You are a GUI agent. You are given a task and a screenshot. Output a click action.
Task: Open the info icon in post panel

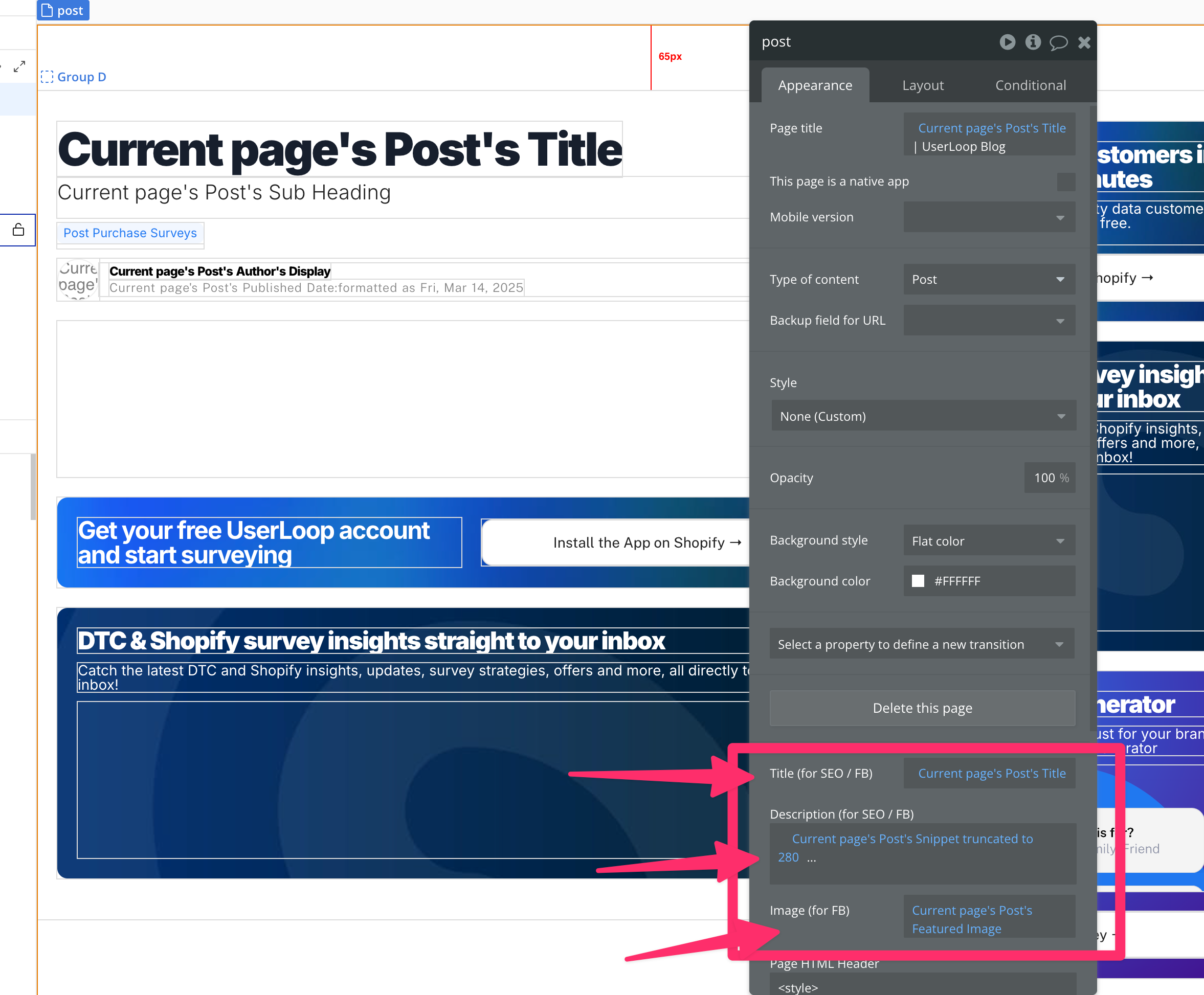tap(1033, 42)
